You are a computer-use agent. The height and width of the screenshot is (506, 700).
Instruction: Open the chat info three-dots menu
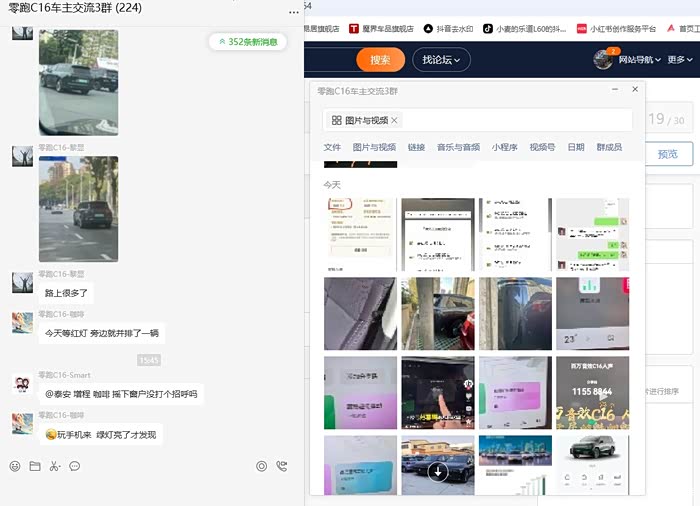pyautogui.click(x=293, y=9)
